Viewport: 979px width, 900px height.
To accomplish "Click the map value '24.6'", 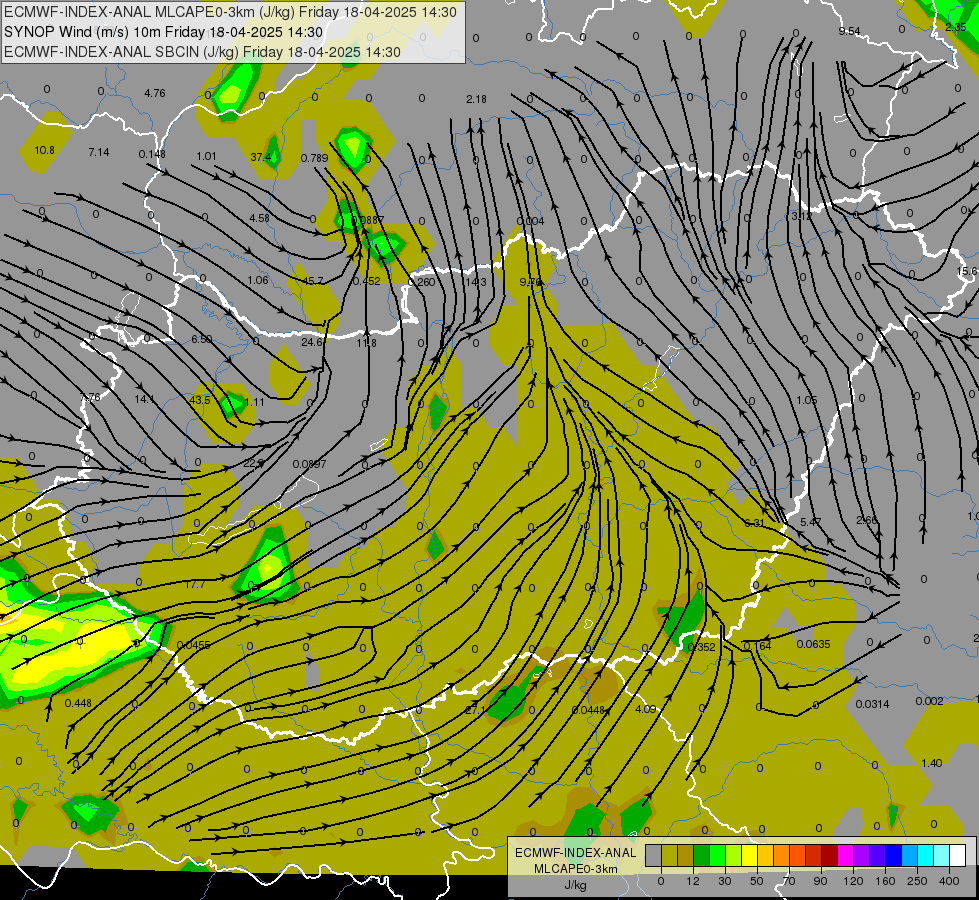I will coord(312,342).
